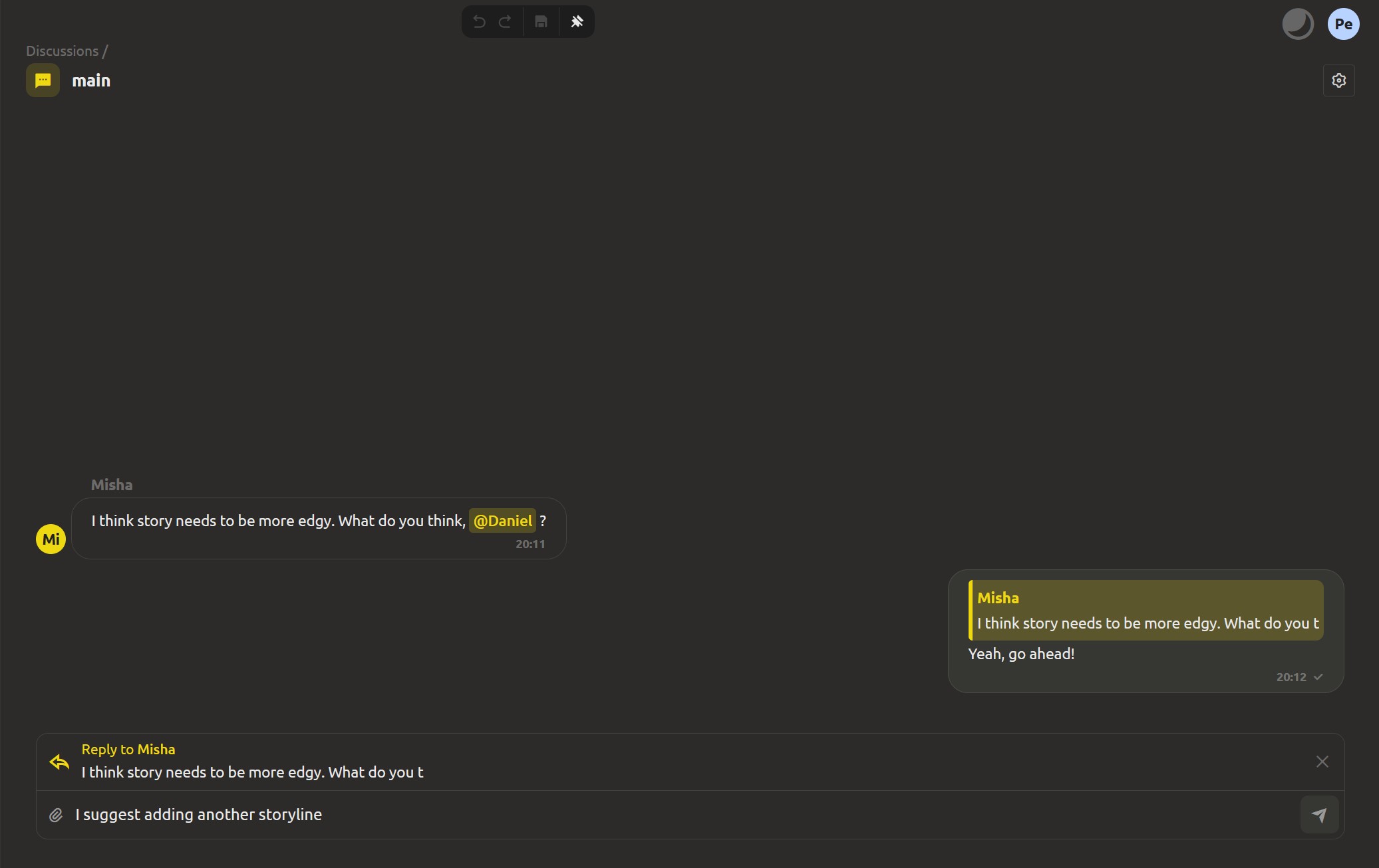The width and height of the screenshot is (1379, 868).
Task: Focus the message input field
Action: [x=684, y=815]
